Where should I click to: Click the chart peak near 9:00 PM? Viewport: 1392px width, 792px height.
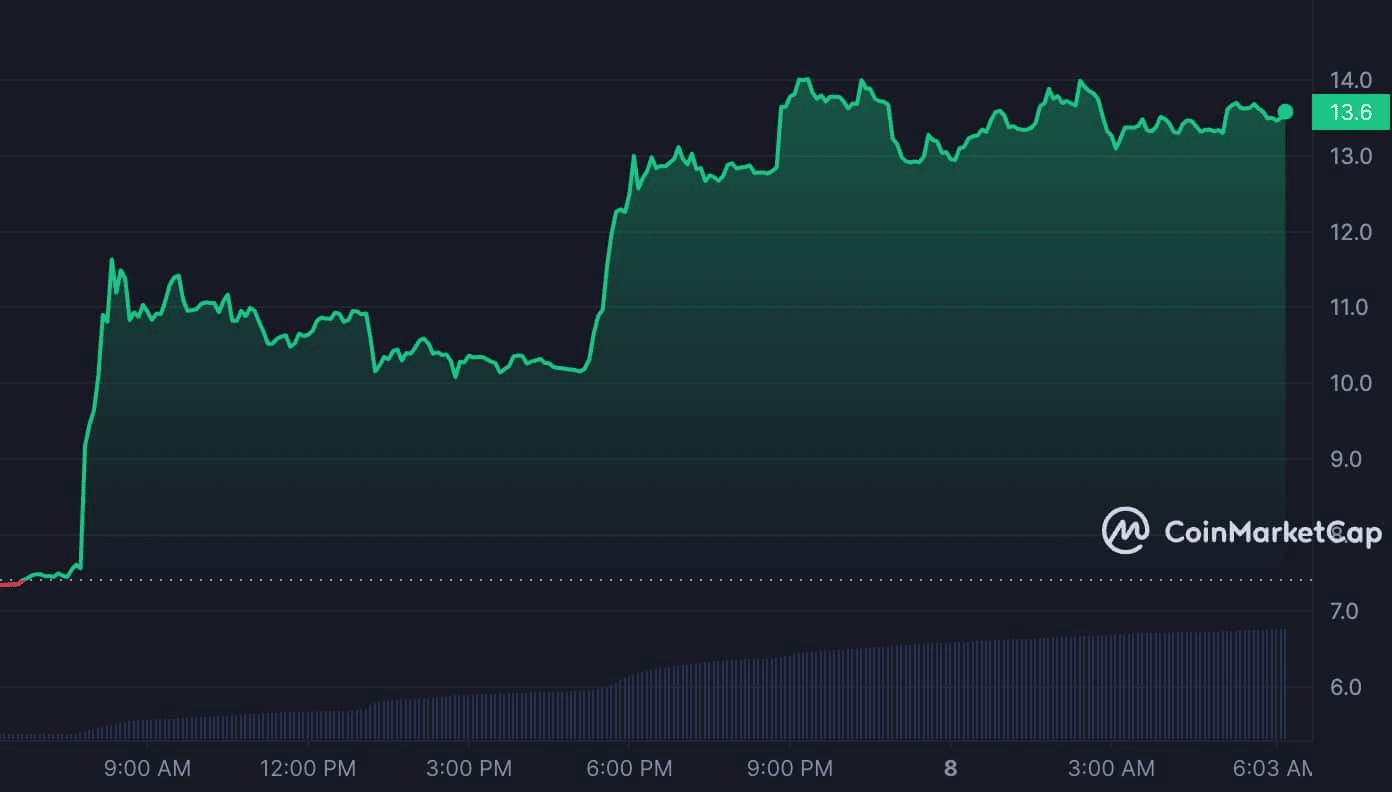801,80
